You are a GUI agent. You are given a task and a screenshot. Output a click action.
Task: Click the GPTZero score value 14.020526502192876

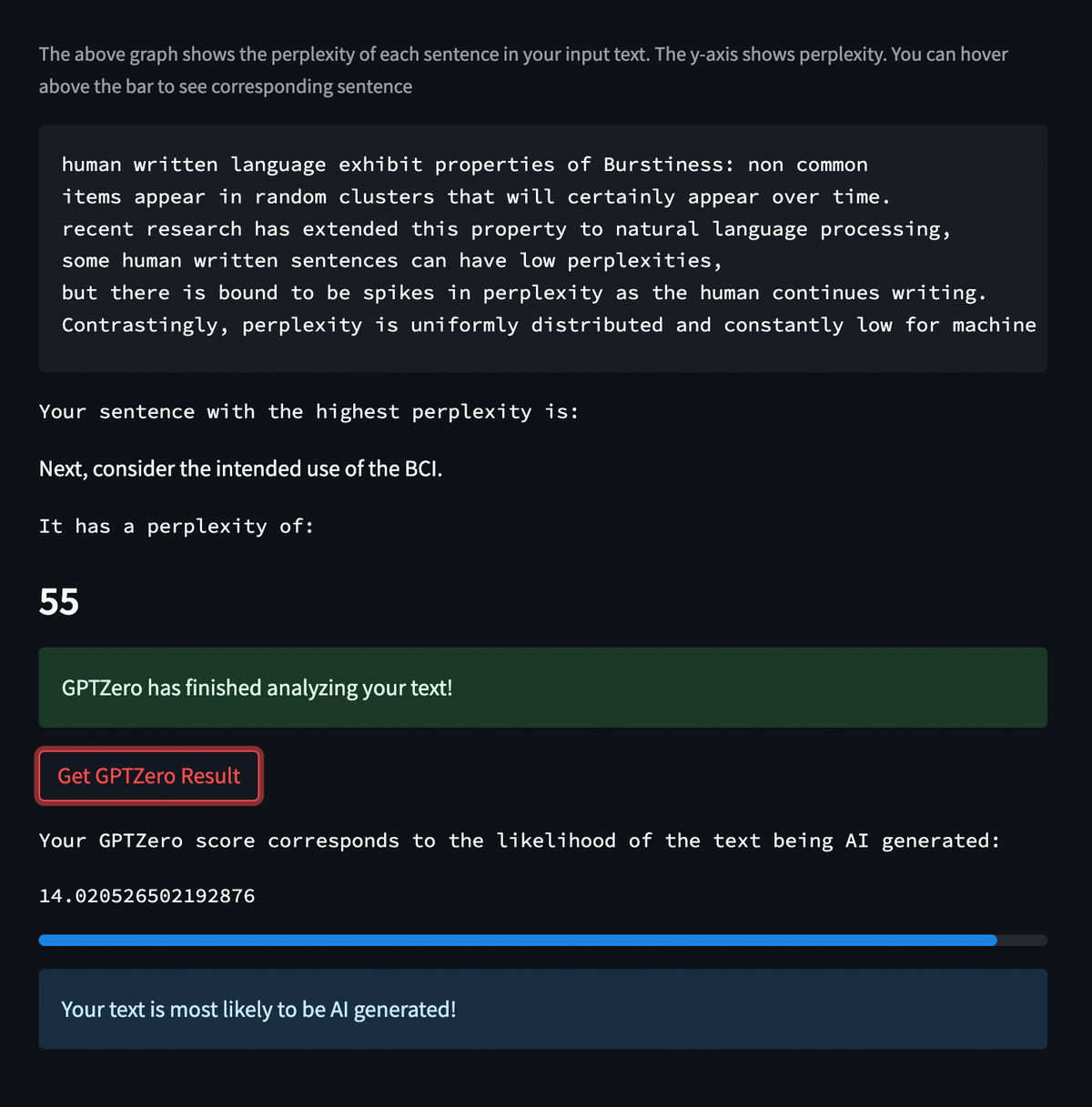click(147, 896)
